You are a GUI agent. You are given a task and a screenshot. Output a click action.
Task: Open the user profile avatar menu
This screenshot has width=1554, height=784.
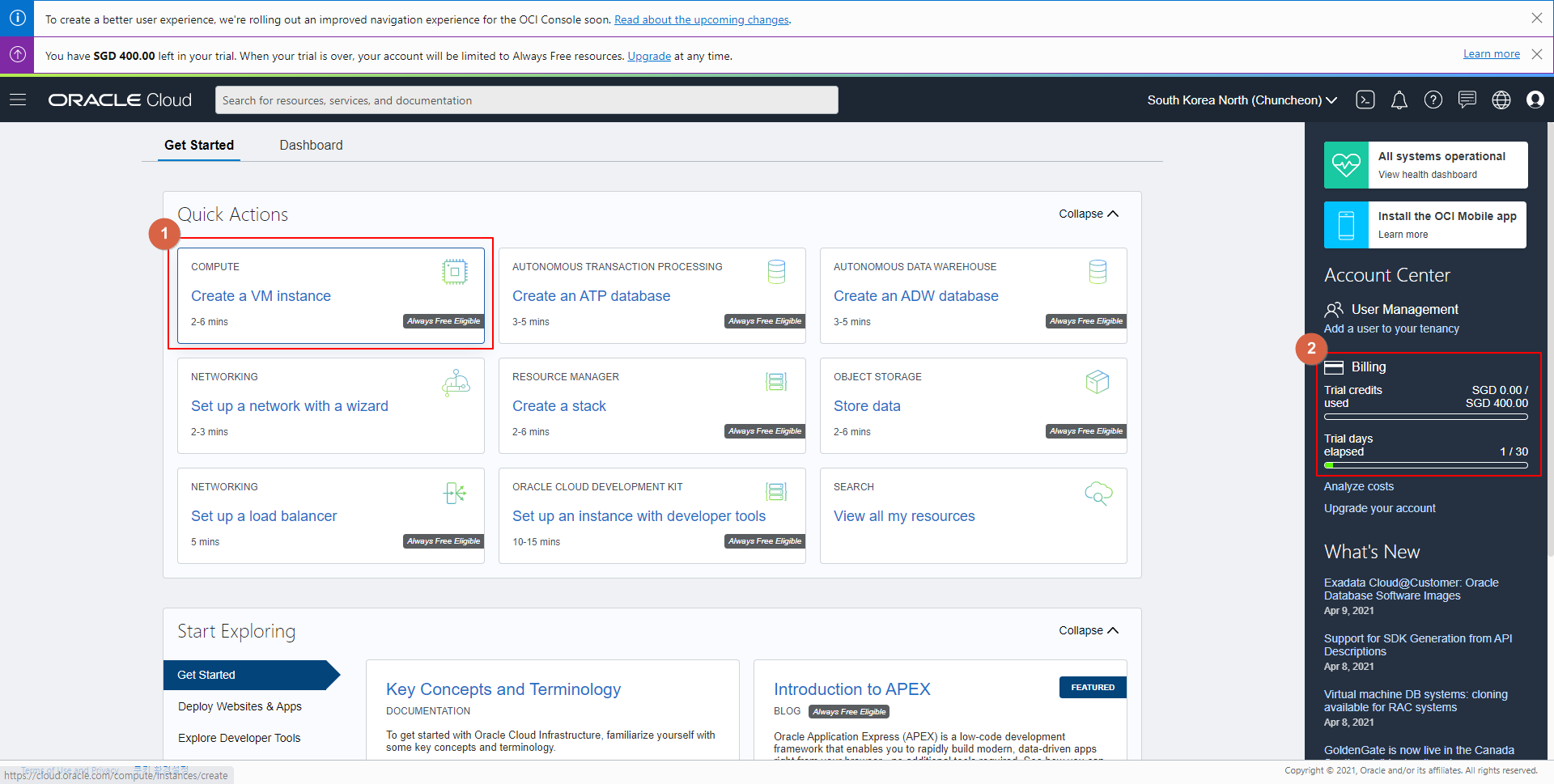[x=1535, y=100]
